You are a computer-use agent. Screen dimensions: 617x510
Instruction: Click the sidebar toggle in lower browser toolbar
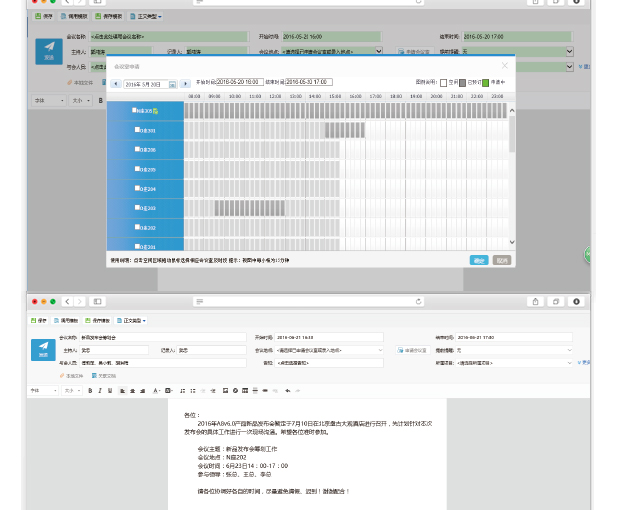click(98, 301)
